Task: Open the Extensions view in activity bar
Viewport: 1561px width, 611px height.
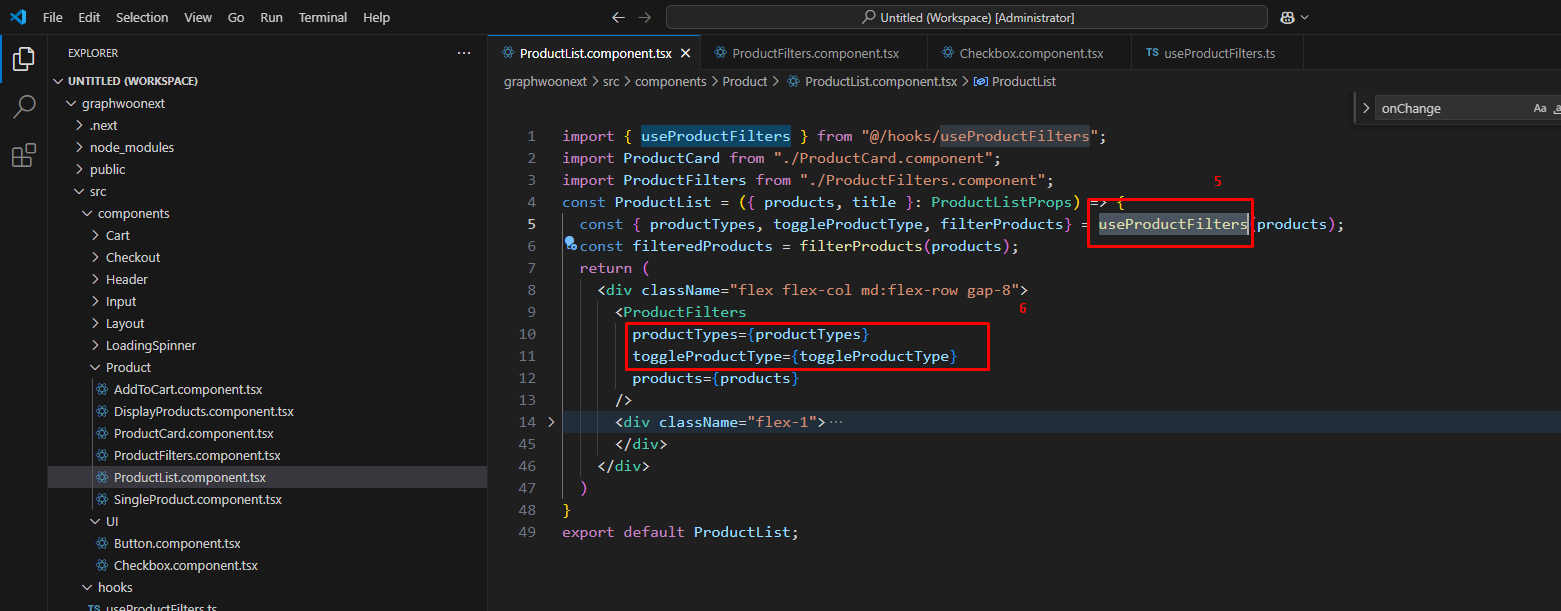Action: point(23,156)
